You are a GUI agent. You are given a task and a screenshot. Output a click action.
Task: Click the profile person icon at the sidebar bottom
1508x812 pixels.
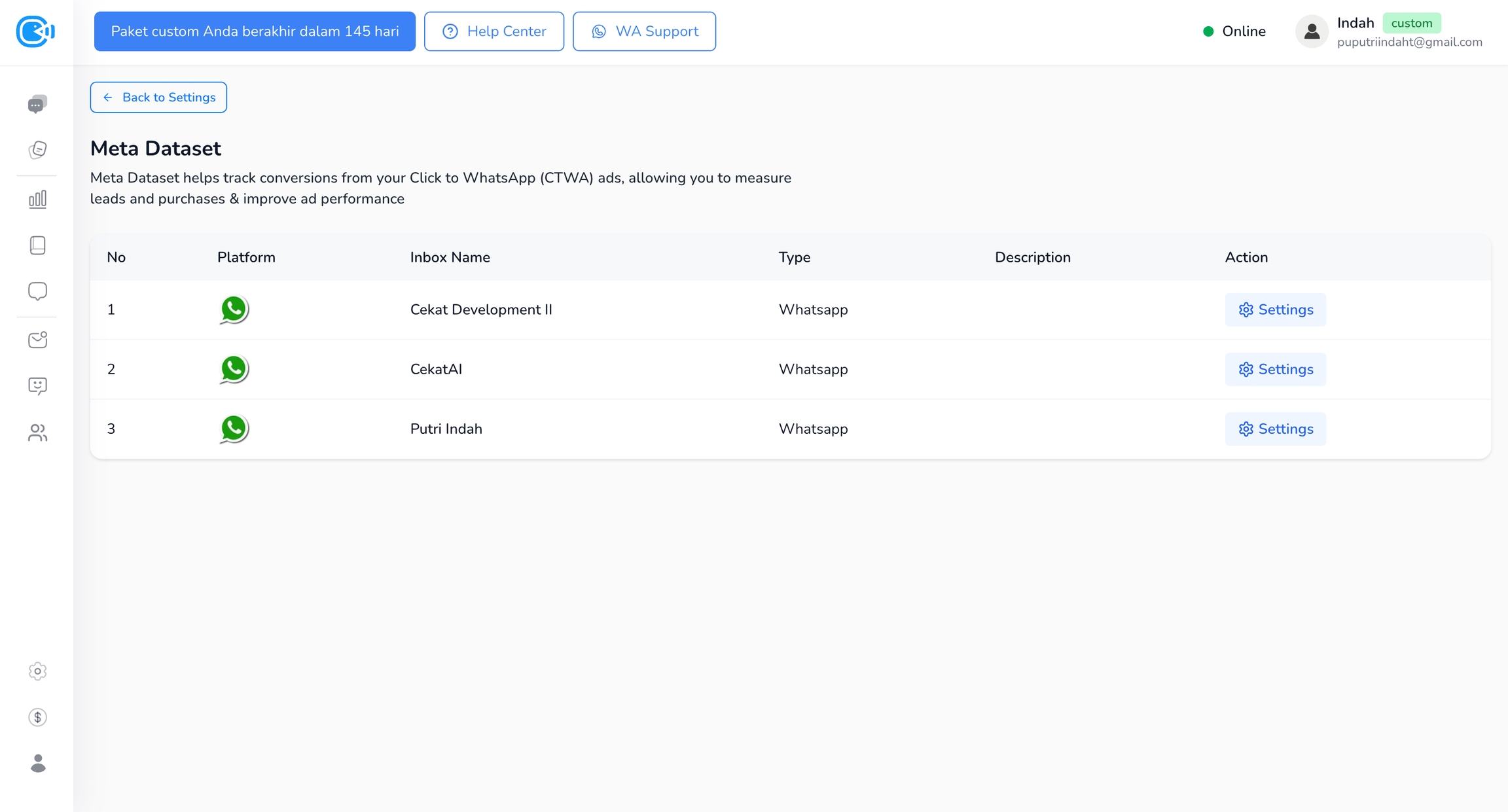coord(37,764)
